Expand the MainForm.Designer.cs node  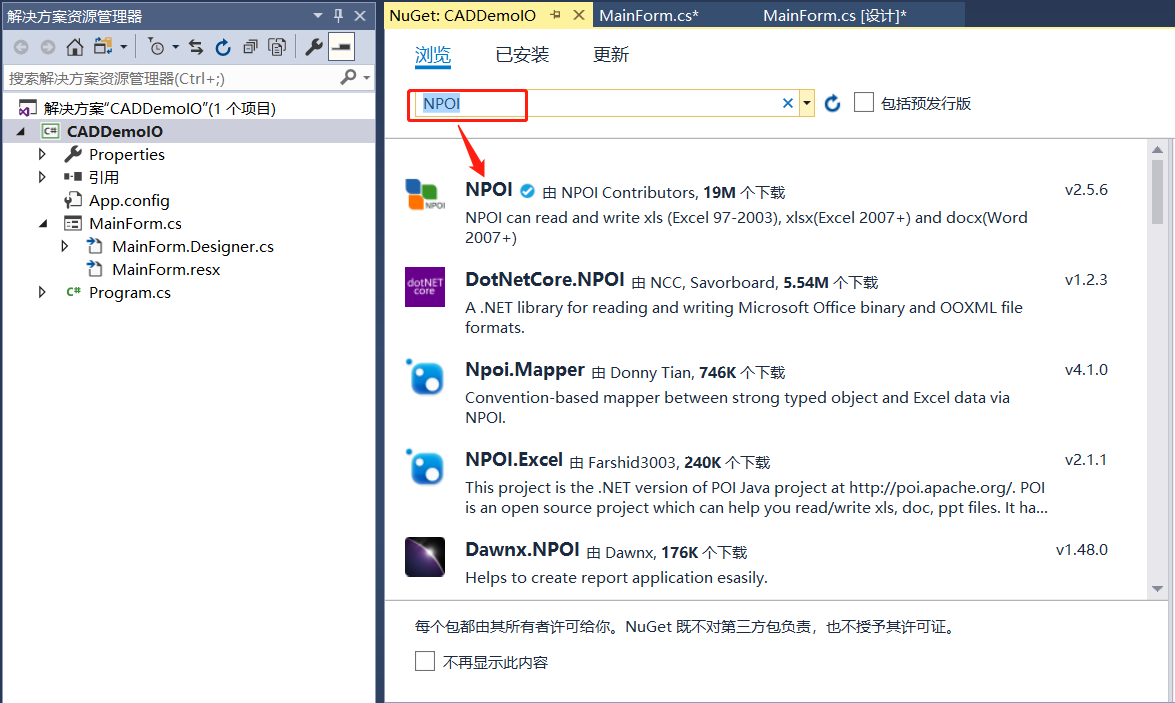pyautogui.click(x=65, y=247)
